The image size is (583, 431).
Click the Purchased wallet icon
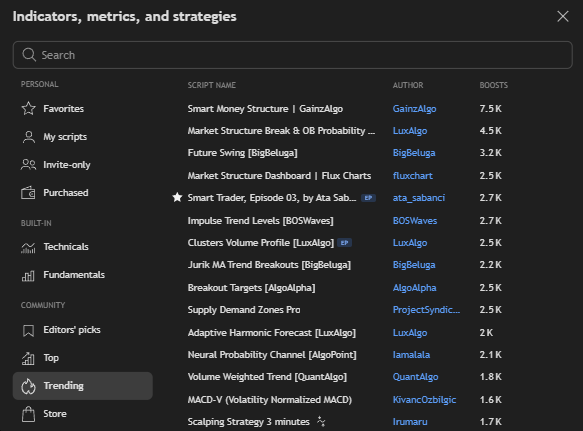coord(28,193)
